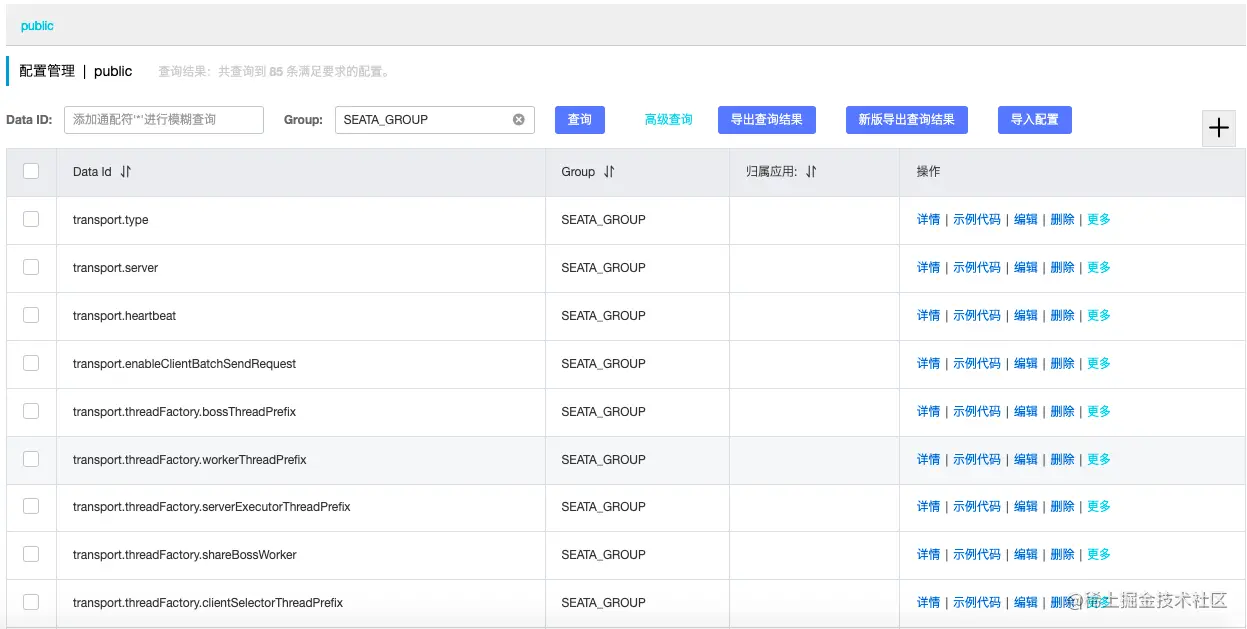Open 高级查询 advanced search

tap(669, 119)
